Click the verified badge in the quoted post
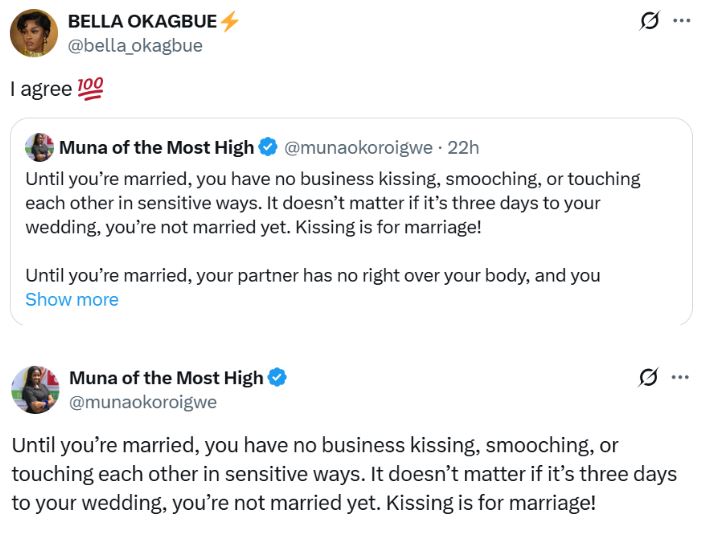 pyautogui.click(x=268, y=148)
